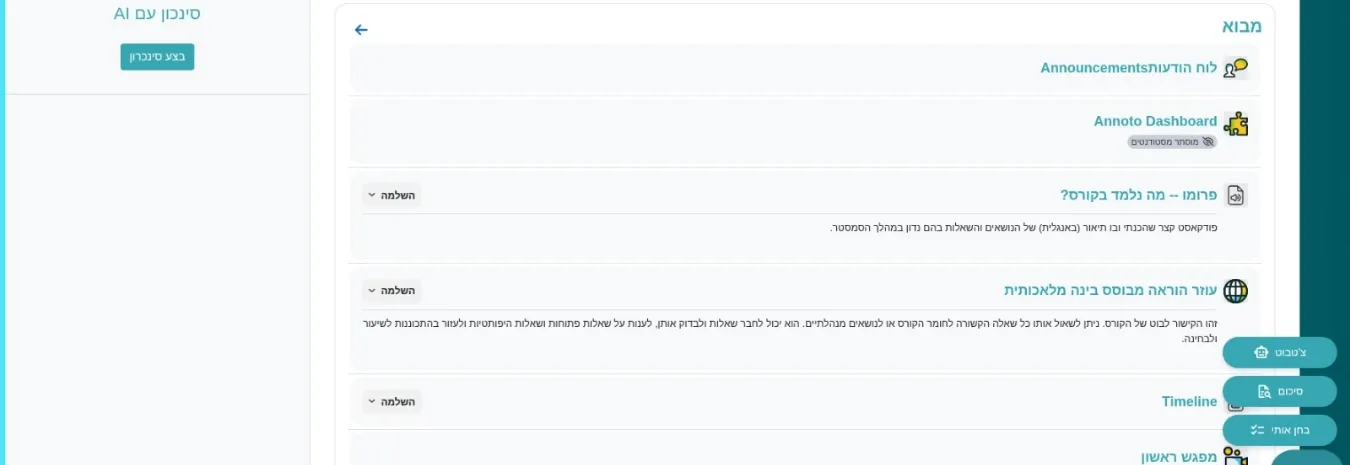Click the מפגש ראשון activity icon
The height and width of the screenshot is (465, 1350).
click(x=1236, y=457)
